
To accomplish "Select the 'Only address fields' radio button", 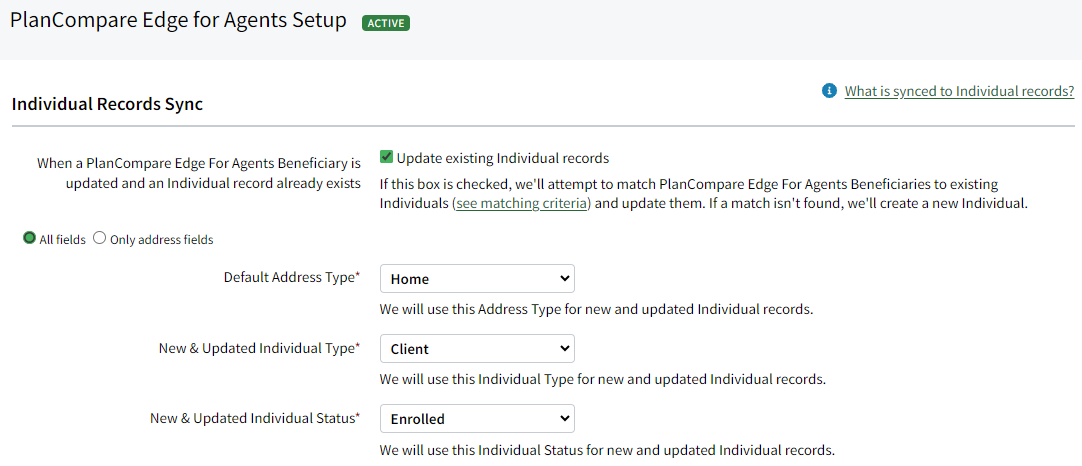I will click(x=99, y=238).
